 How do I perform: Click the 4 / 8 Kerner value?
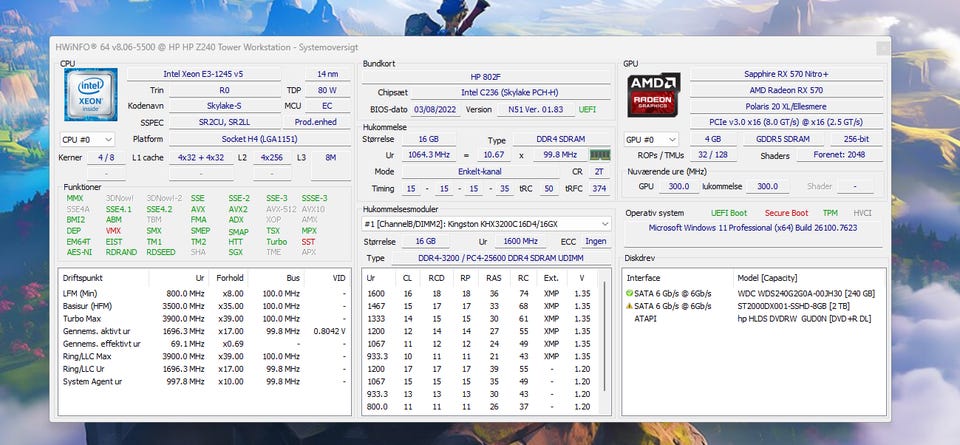pos(105,158)
